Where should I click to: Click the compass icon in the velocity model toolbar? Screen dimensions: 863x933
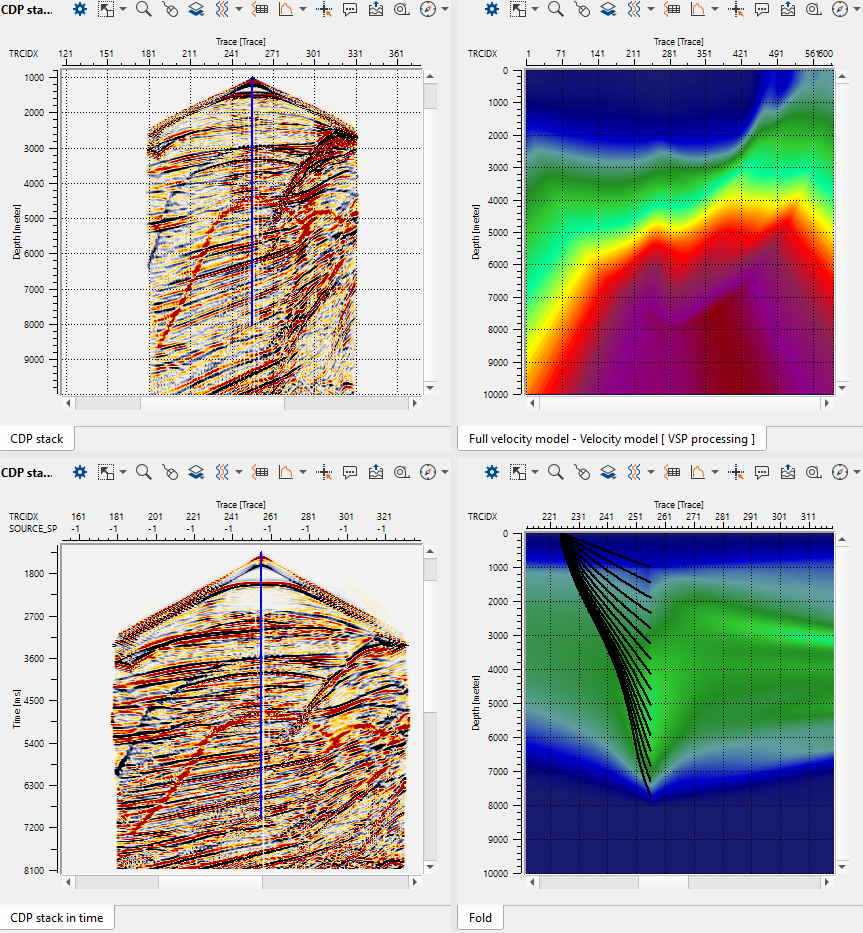(839, 10)
